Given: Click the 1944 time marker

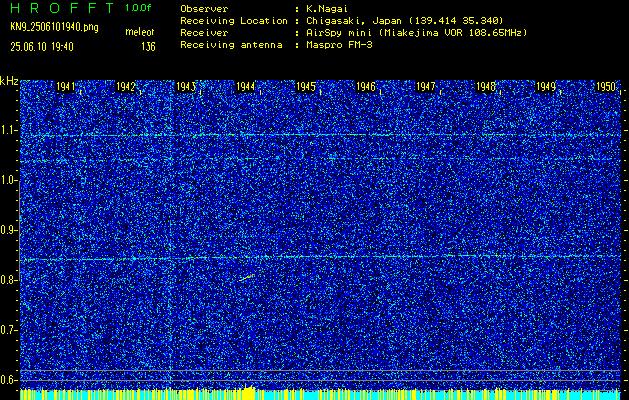Looking at the screenshot, I should (x=246, y=87).
